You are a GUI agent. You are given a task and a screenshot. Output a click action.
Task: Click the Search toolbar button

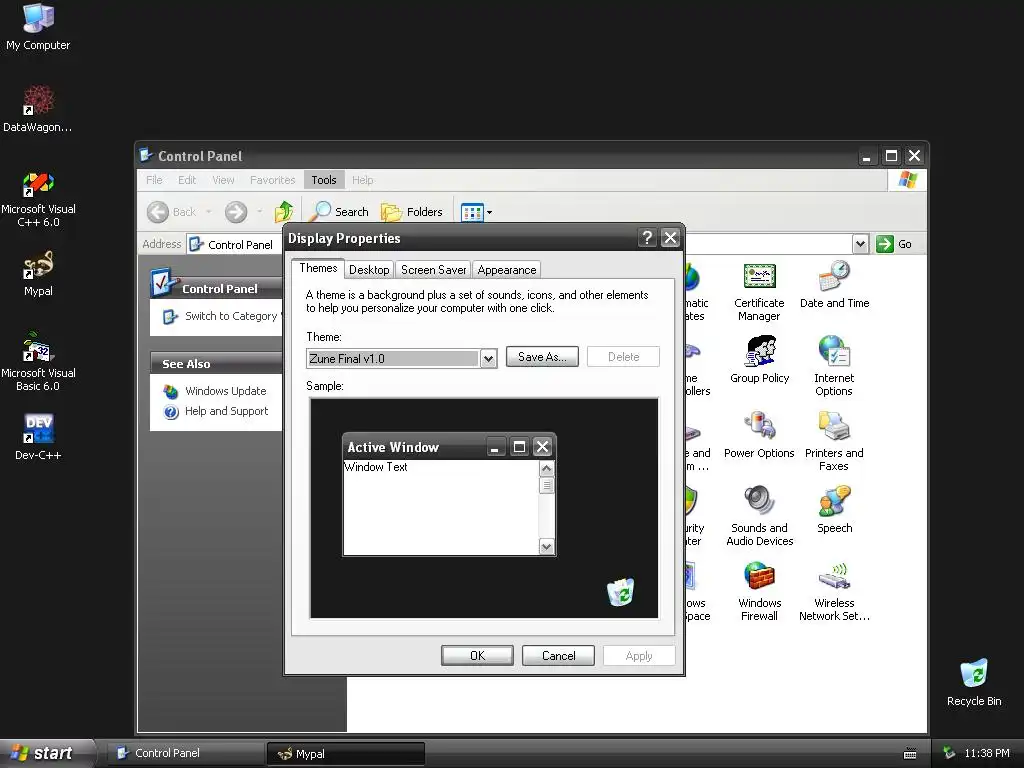(339, 212)
